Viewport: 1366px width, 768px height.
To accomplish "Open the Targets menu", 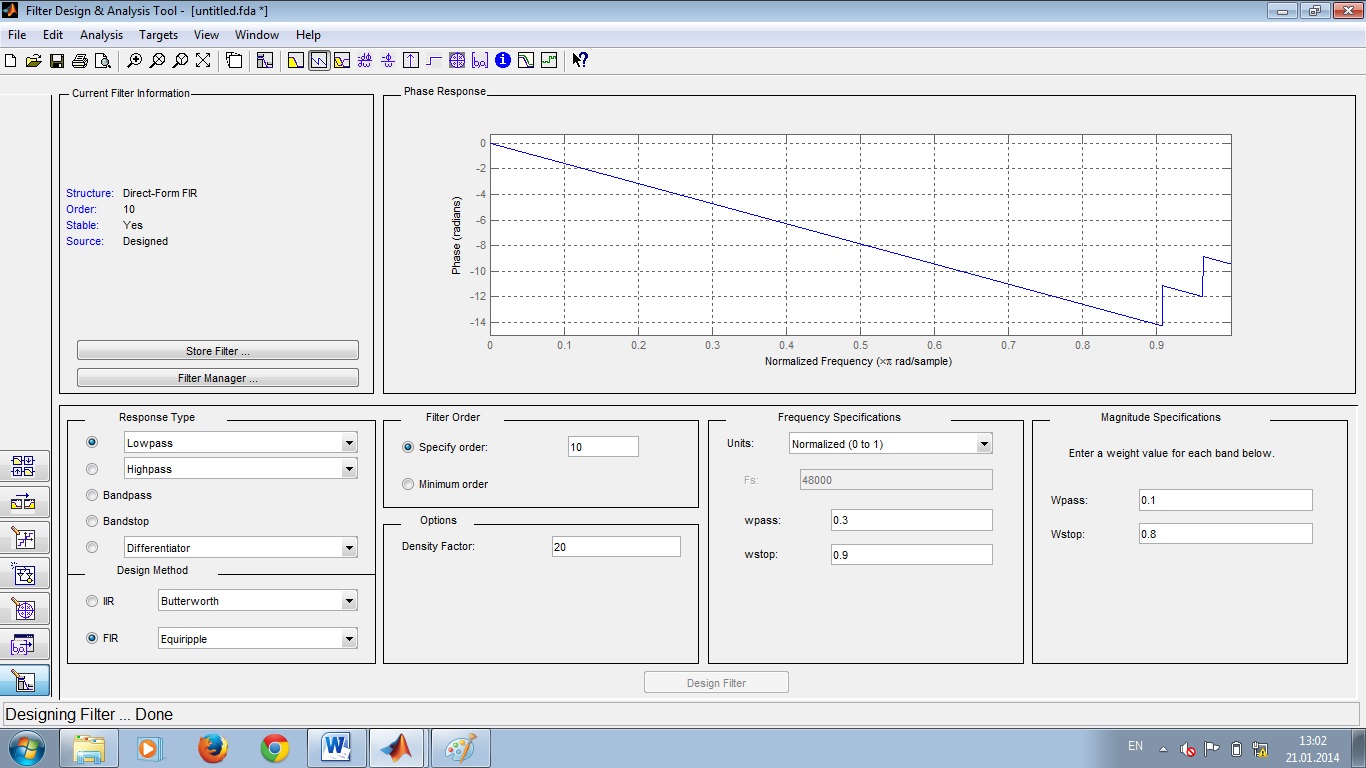I will tap(158, 35).
